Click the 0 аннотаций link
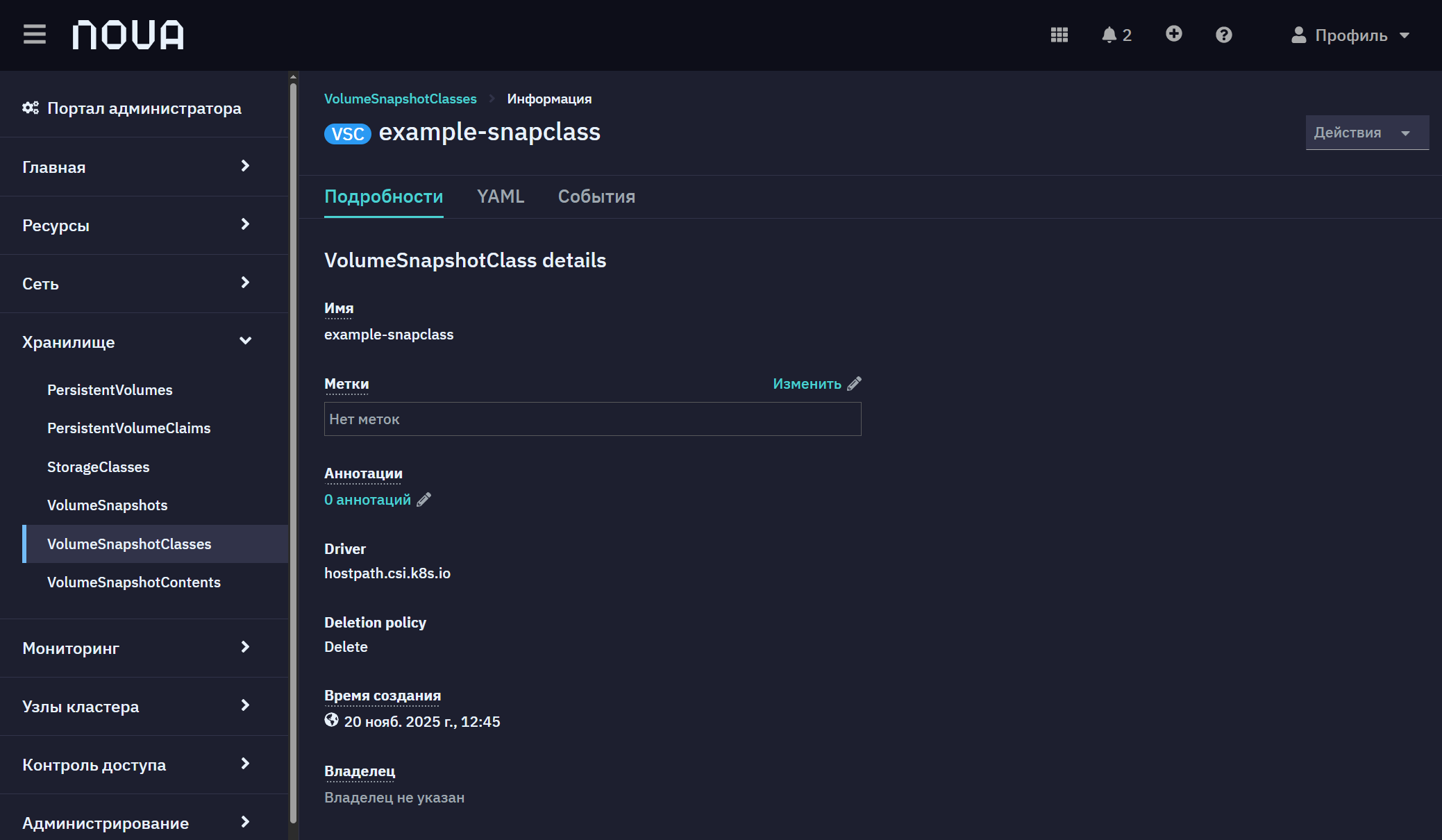1442x840 pixels. pyautogui.click(x=367, y=499)
